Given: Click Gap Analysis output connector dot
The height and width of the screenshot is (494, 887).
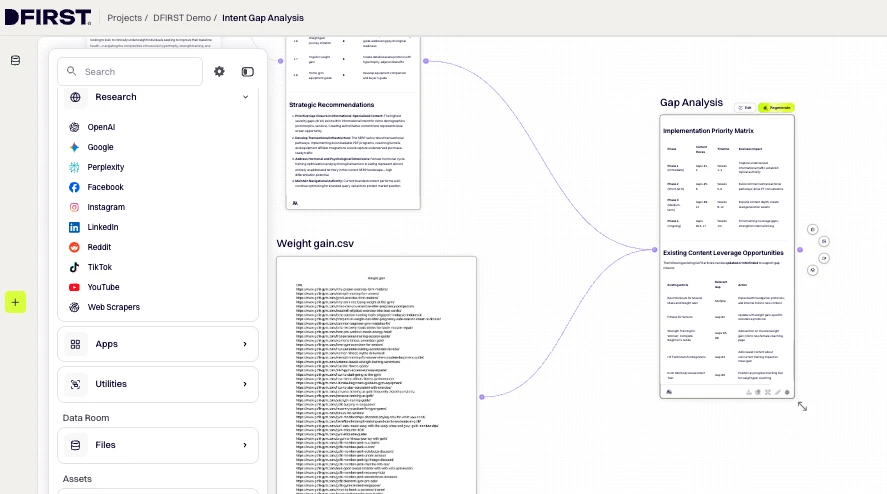Looking at the screenshot, I should [800, 250].
